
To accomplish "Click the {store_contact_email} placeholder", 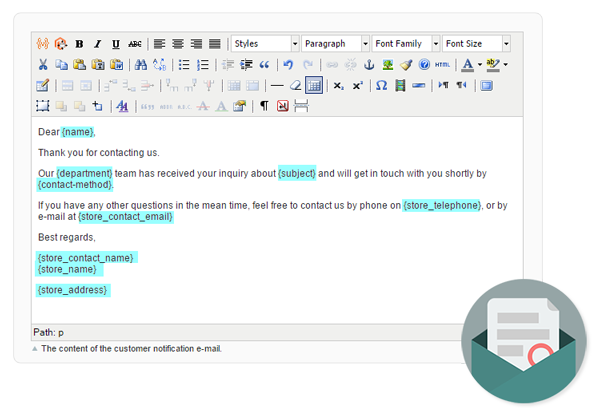I will [x=126, y=217].
